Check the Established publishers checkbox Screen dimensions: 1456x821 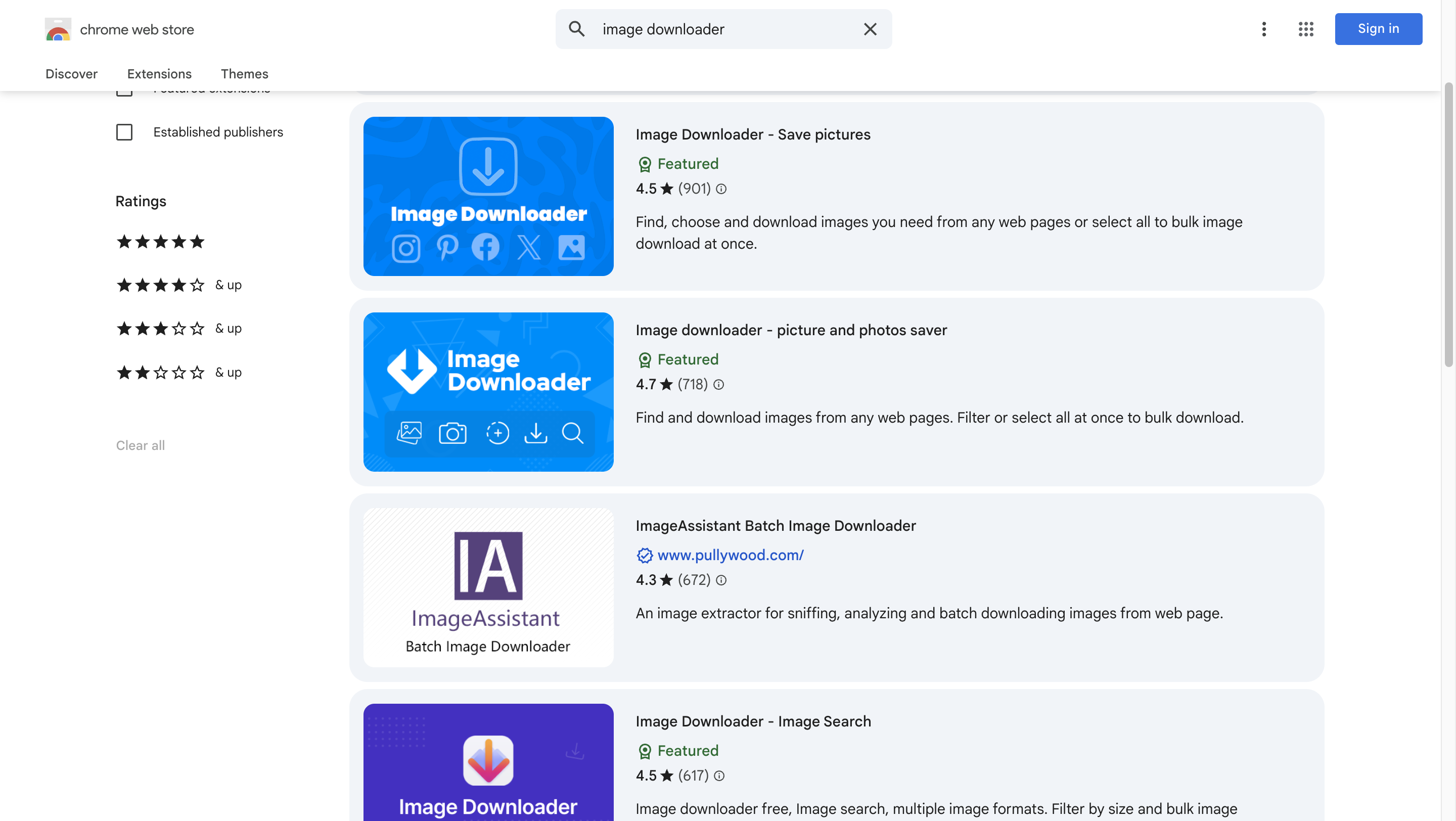[x=124, y=132]
